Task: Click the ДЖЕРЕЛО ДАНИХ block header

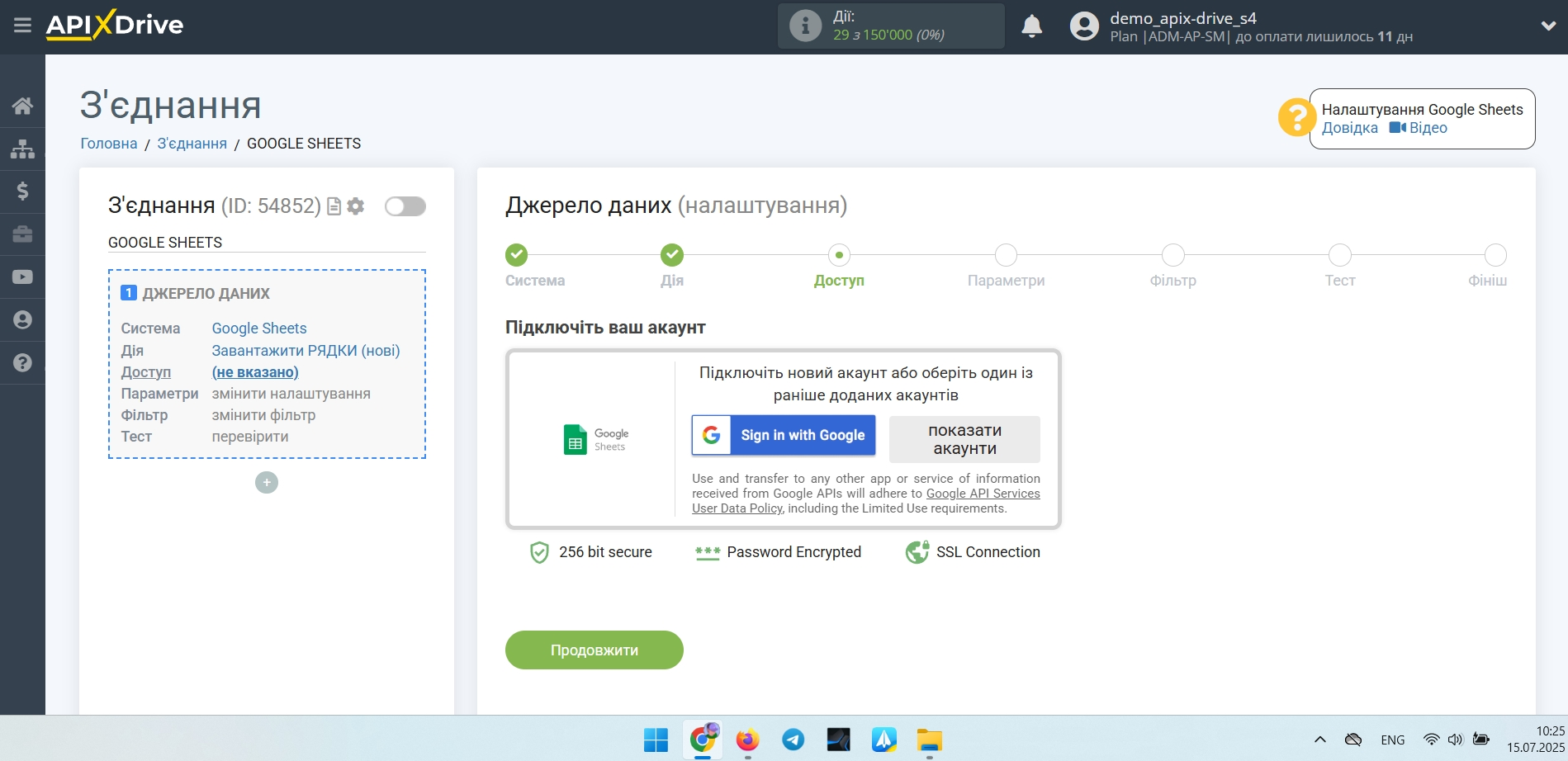Action: pyautogui.click(x=196, y=293)
